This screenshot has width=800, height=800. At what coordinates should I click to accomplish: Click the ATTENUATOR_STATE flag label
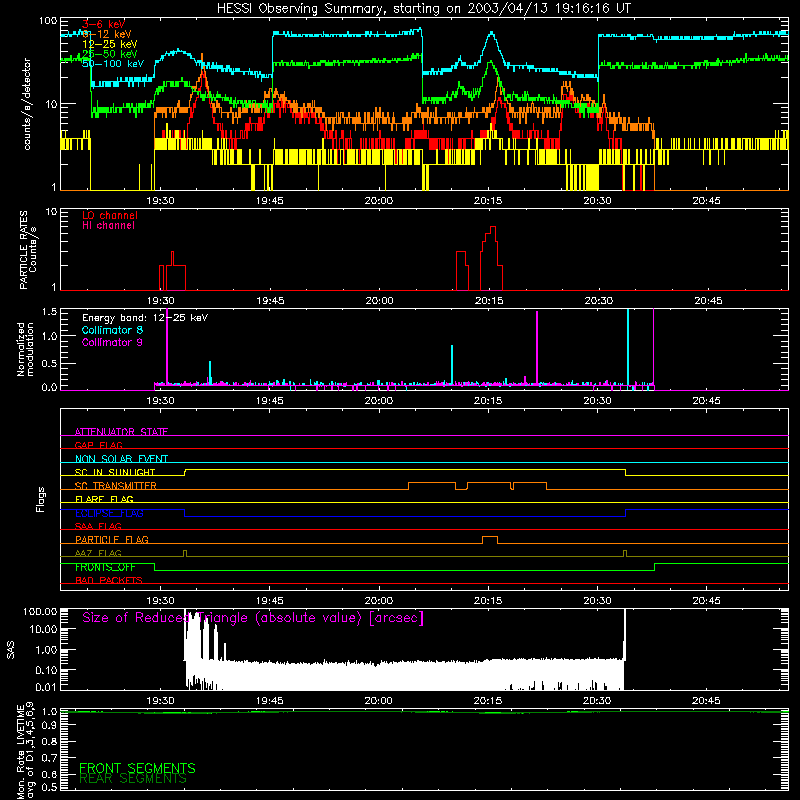121,432
